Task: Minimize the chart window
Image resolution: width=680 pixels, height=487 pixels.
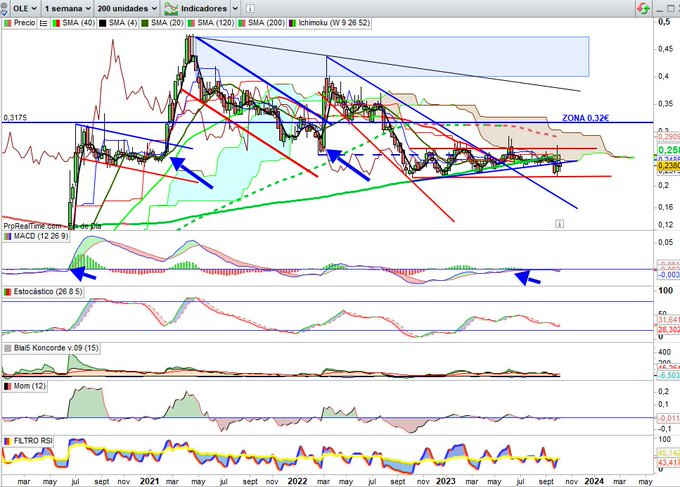Action: (660, 9)
